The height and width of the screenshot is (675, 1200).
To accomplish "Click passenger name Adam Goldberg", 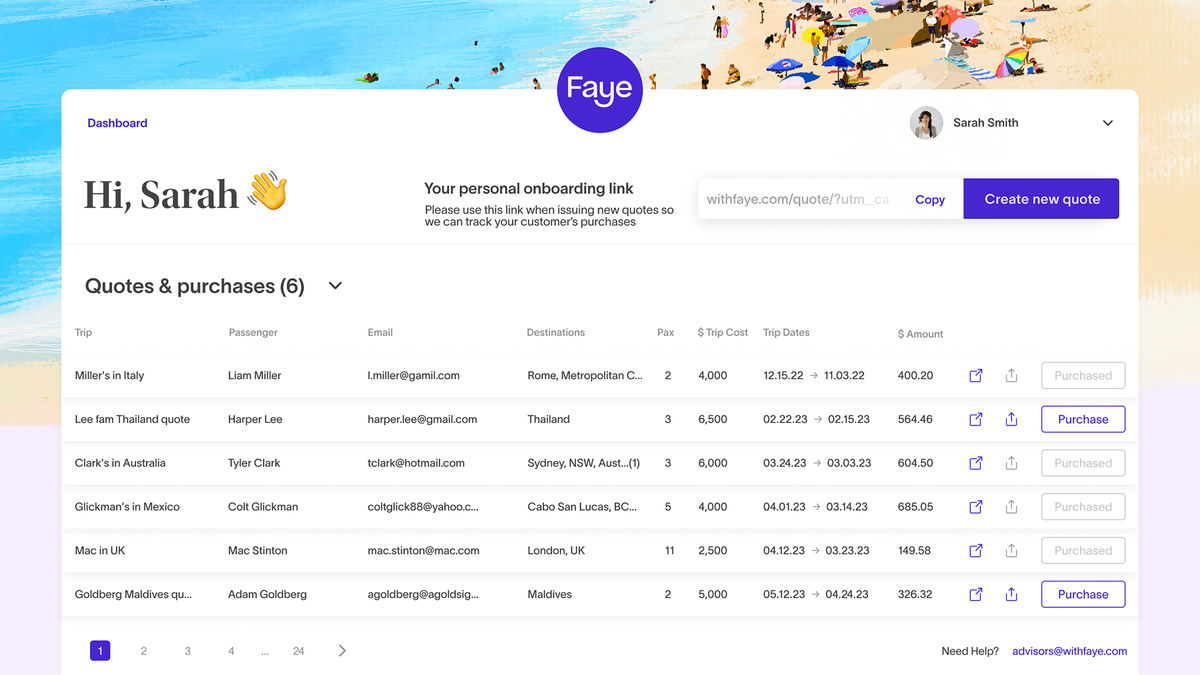I will pyautogui.click(x=267, y=594).
